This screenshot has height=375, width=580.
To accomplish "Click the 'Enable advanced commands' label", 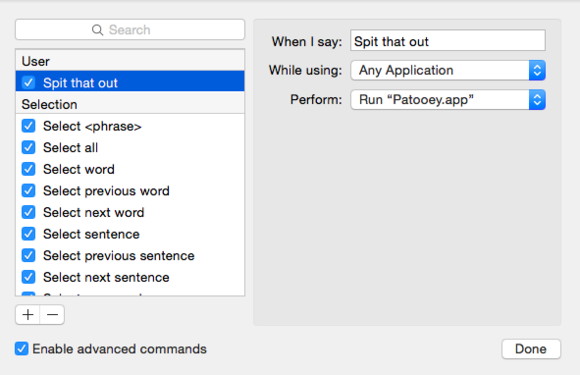I will [119, 349].
